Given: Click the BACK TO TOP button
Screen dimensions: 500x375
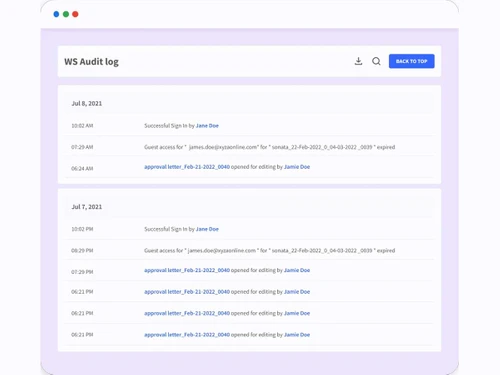Looking at the screenshot, I should click(411, 61).
